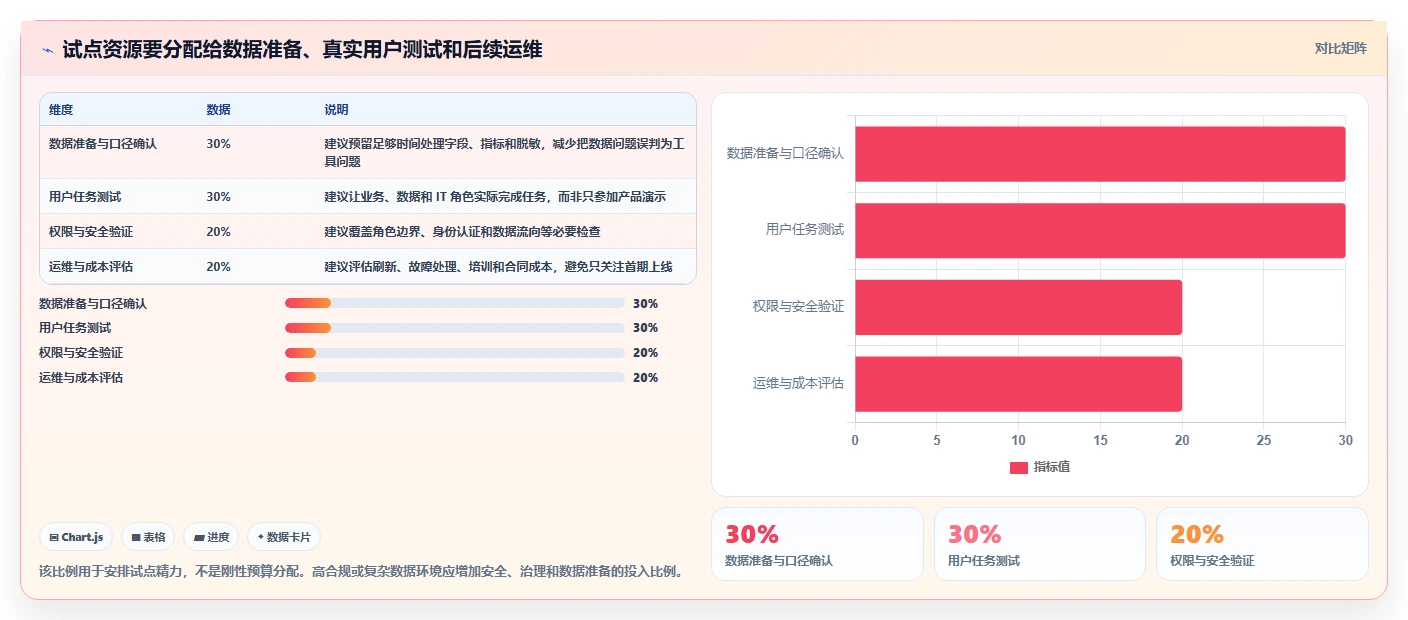Click the 指标值 legend text
Screen dimensions: 1408x620
[1052, 468]
